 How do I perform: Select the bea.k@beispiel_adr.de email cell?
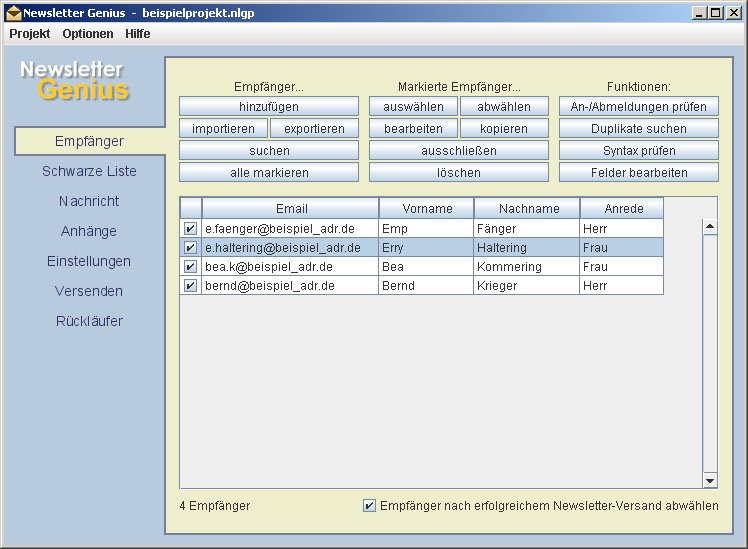(290, 267)
